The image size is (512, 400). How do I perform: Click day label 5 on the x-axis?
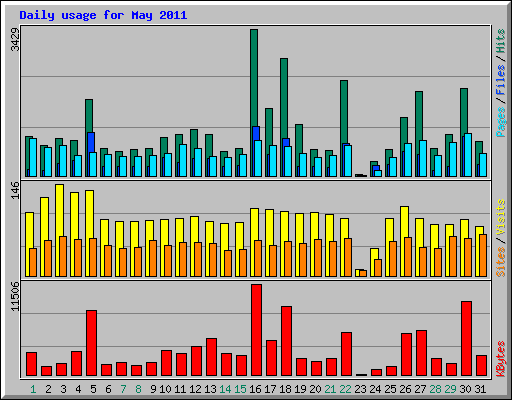click(93, 389)
